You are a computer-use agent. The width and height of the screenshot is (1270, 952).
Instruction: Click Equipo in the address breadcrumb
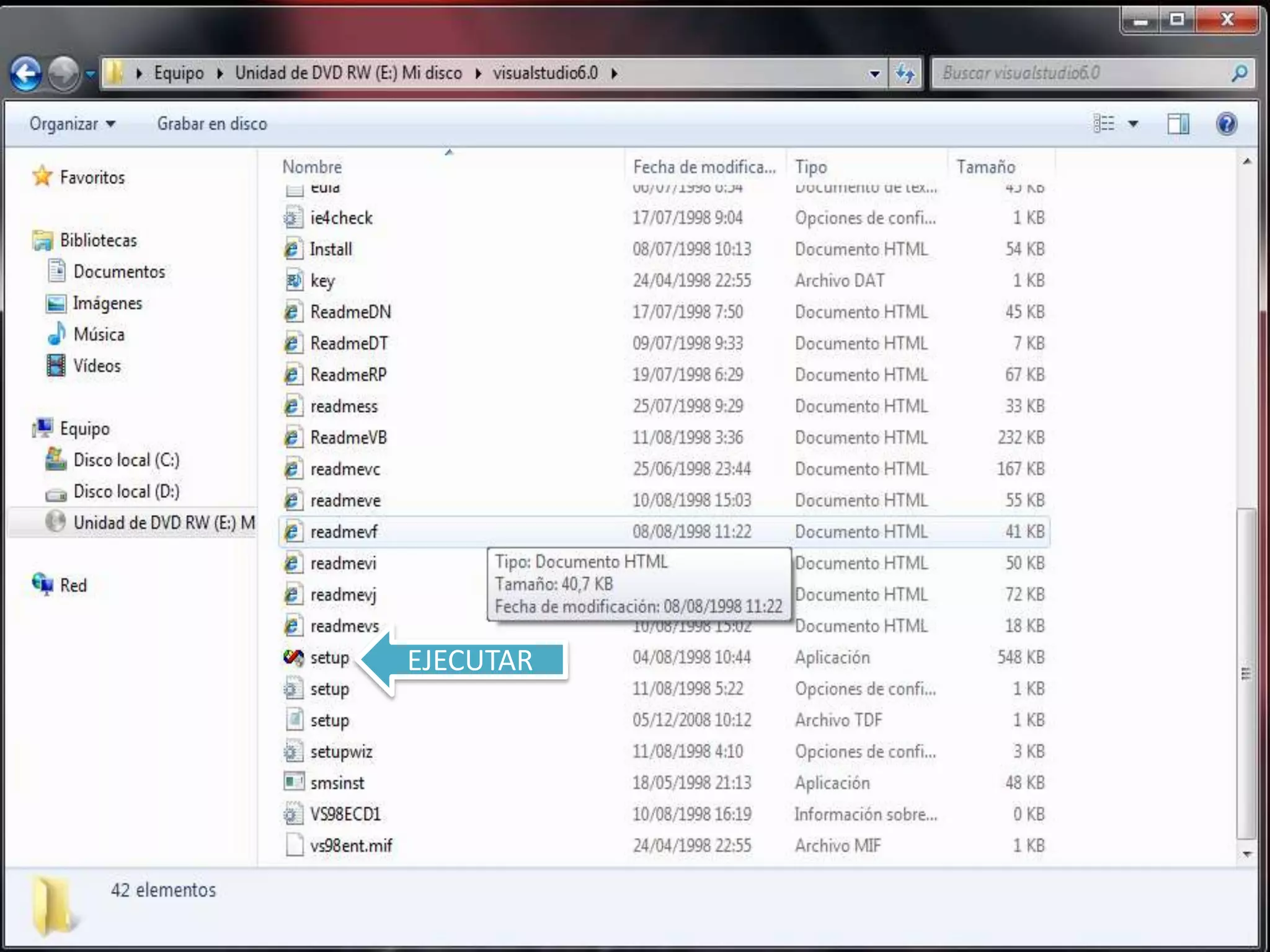(179, 73)
